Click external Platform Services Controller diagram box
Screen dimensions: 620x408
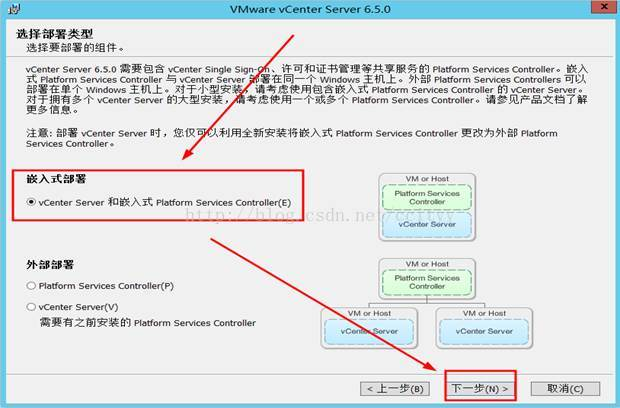click(427, 282)
